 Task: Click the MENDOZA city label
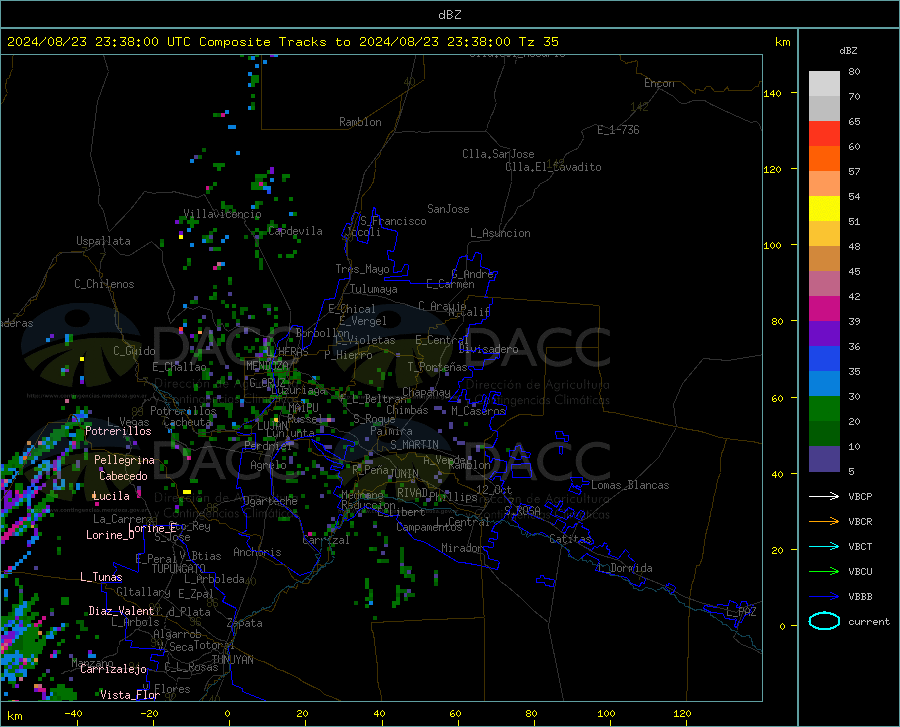tap(267, 366)
